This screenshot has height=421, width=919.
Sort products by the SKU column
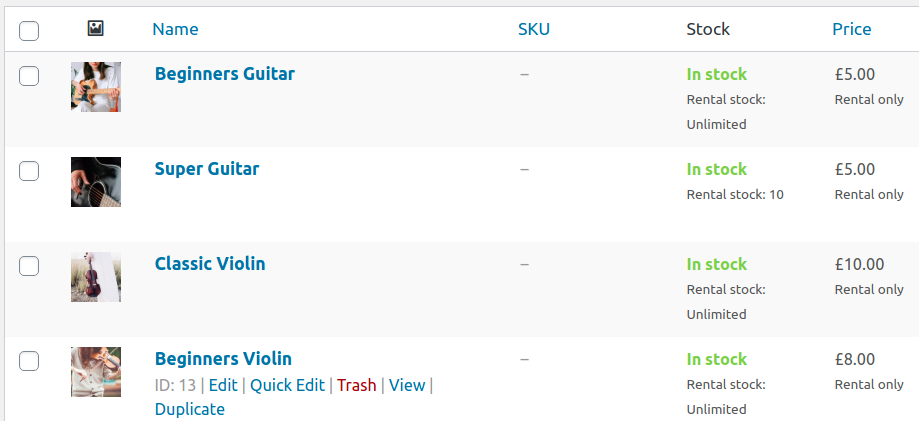pos(534,29)
